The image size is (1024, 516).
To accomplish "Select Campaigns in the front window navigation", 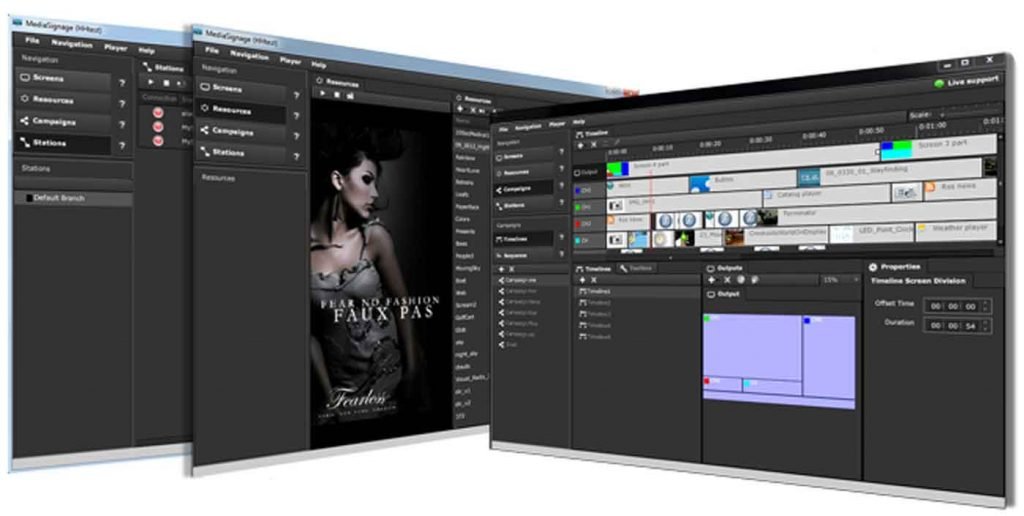I will click(524, 189).
